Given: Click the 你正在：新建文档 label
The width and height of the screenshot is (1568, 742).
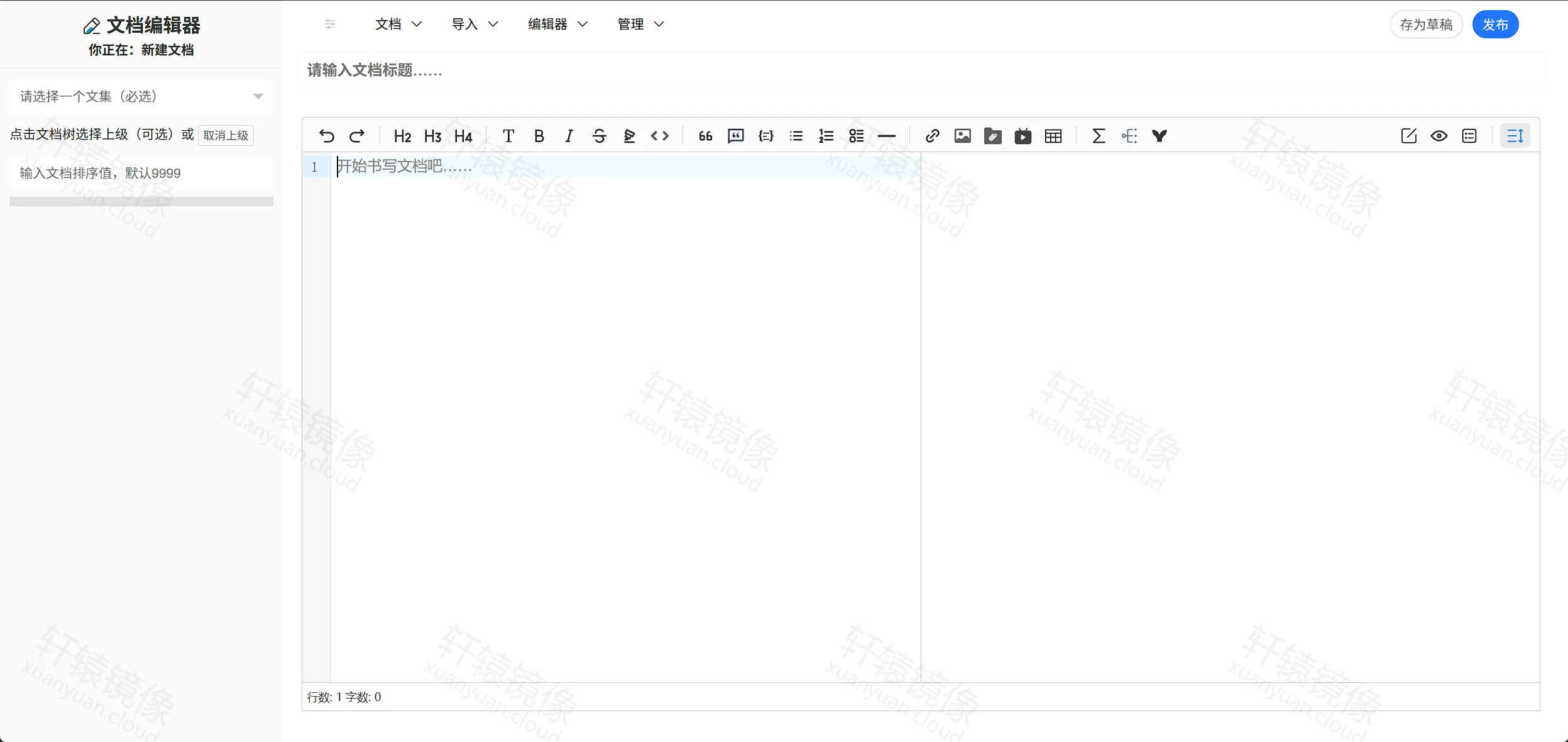Looking at the screenshot, I should pos(141,50).
